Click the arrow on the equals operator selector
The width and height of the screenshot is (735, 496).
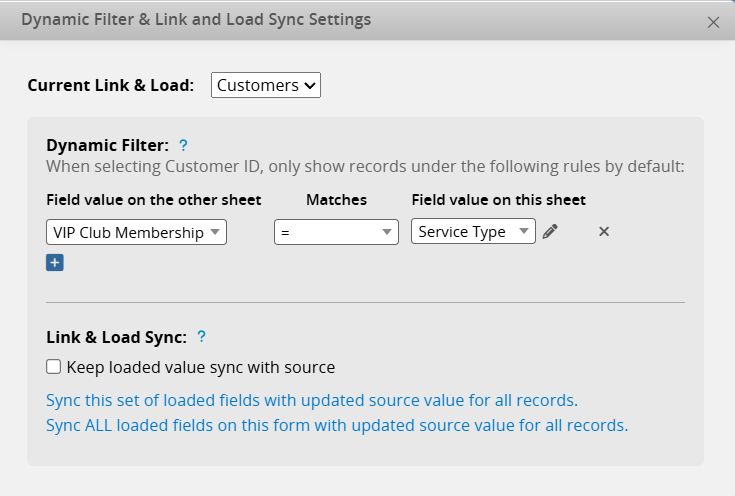(x=388, y=233)
